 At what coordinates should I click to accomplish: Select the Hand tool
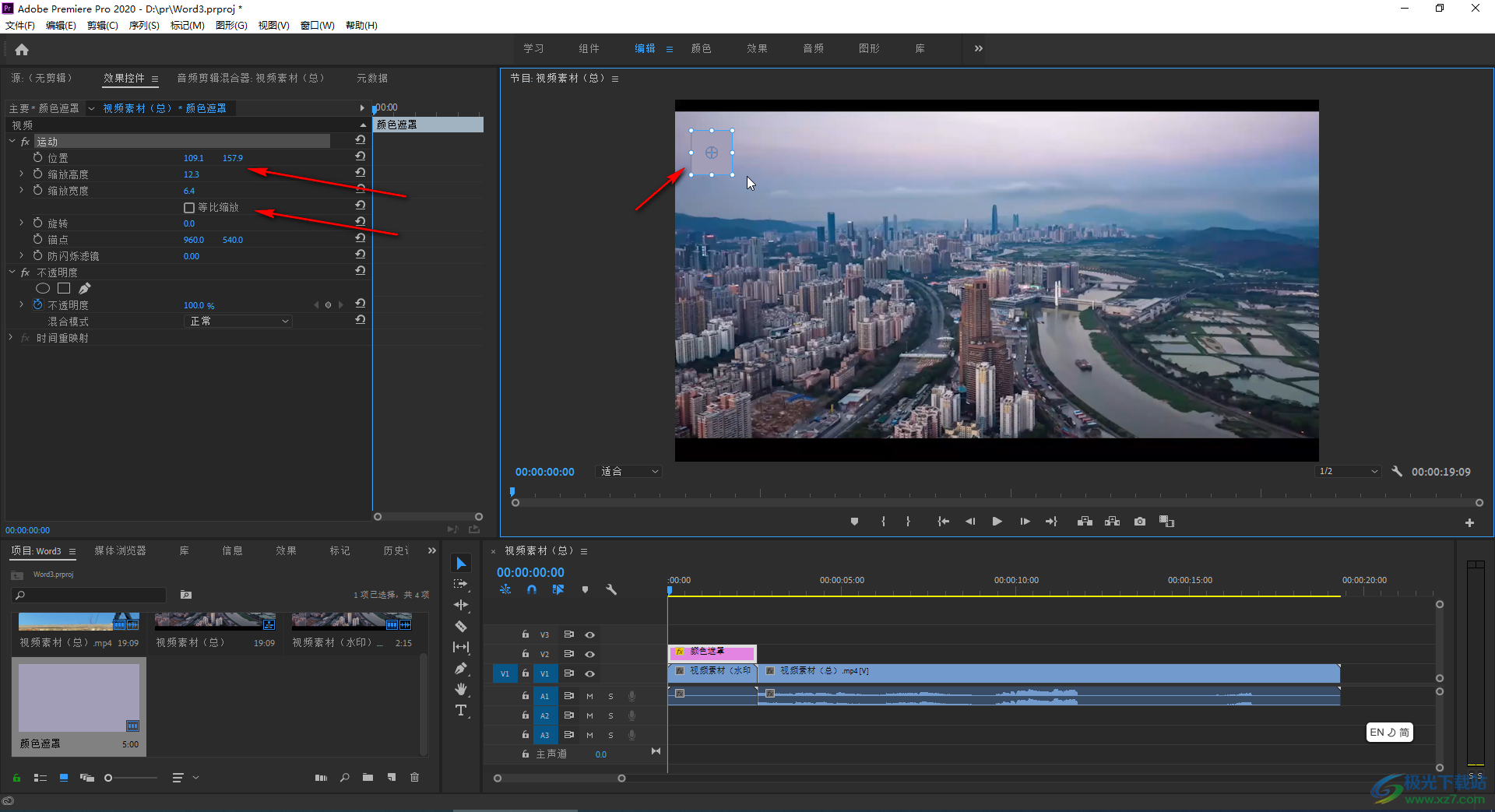[461, 689]
